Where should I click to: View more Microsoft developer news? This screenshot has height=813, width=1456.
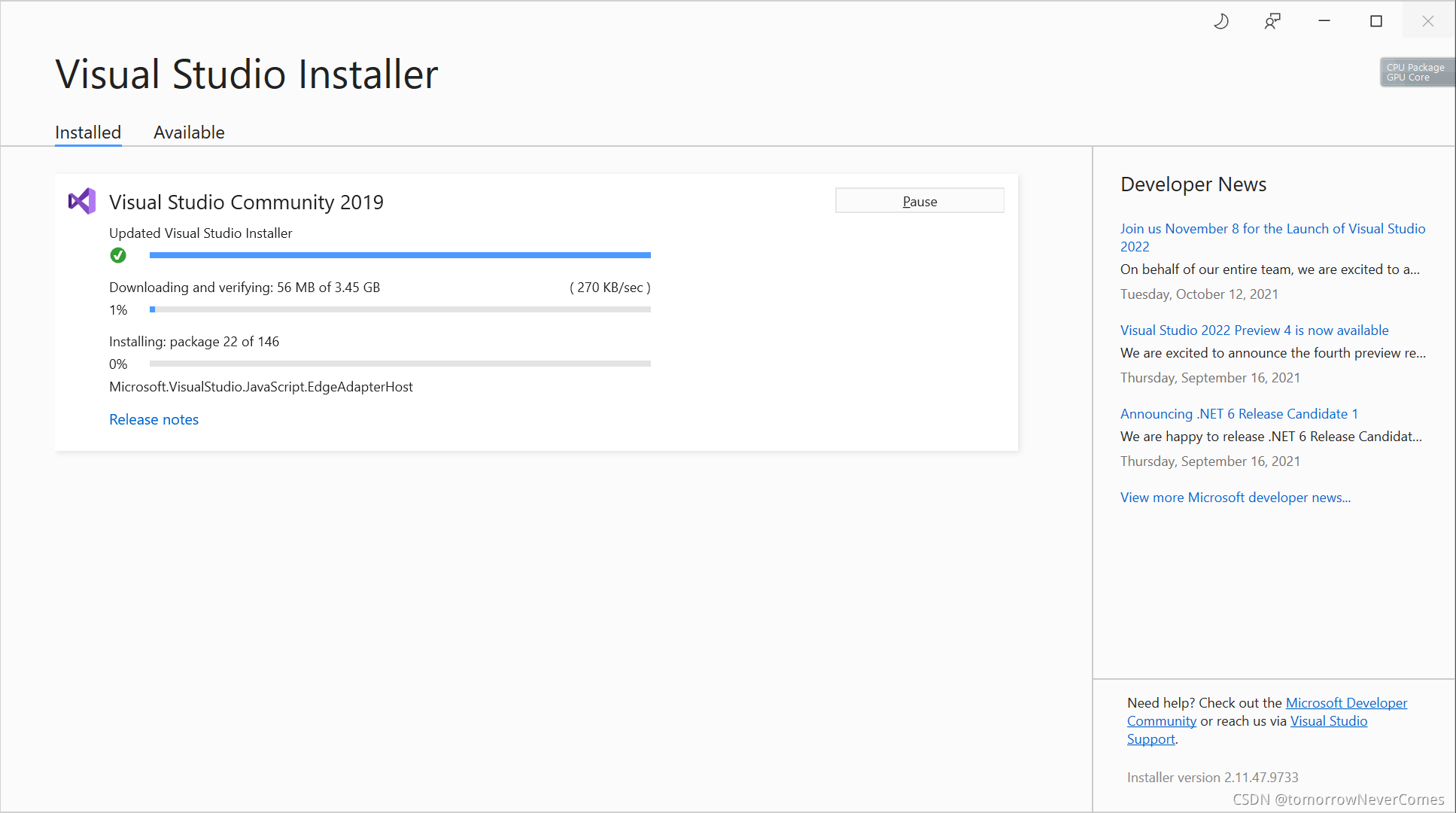pyautogui.click(x=1235, y=498)
